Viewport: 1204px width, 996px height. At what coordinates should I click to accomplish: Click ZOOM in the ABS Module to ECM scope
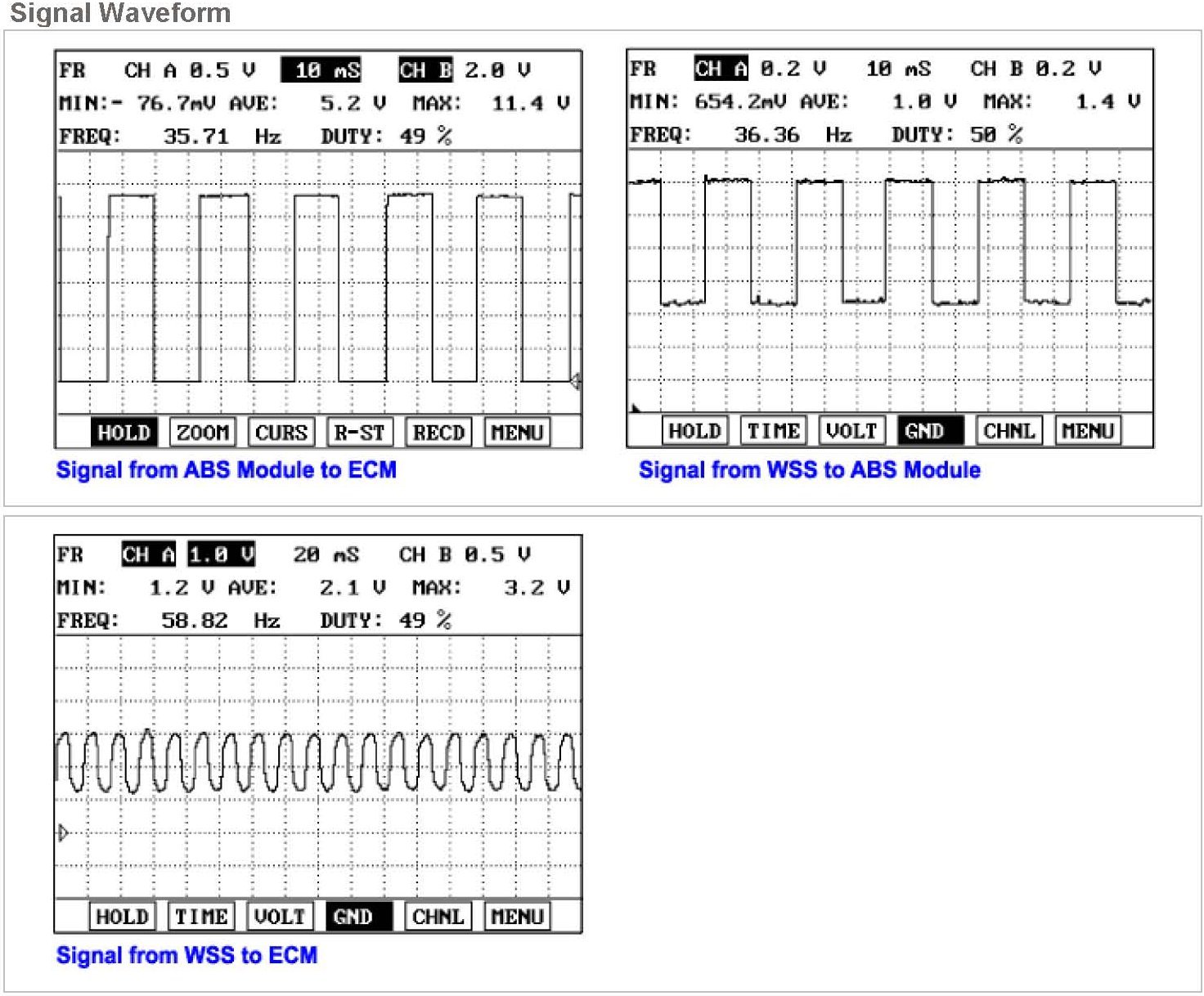click(202, 433)
